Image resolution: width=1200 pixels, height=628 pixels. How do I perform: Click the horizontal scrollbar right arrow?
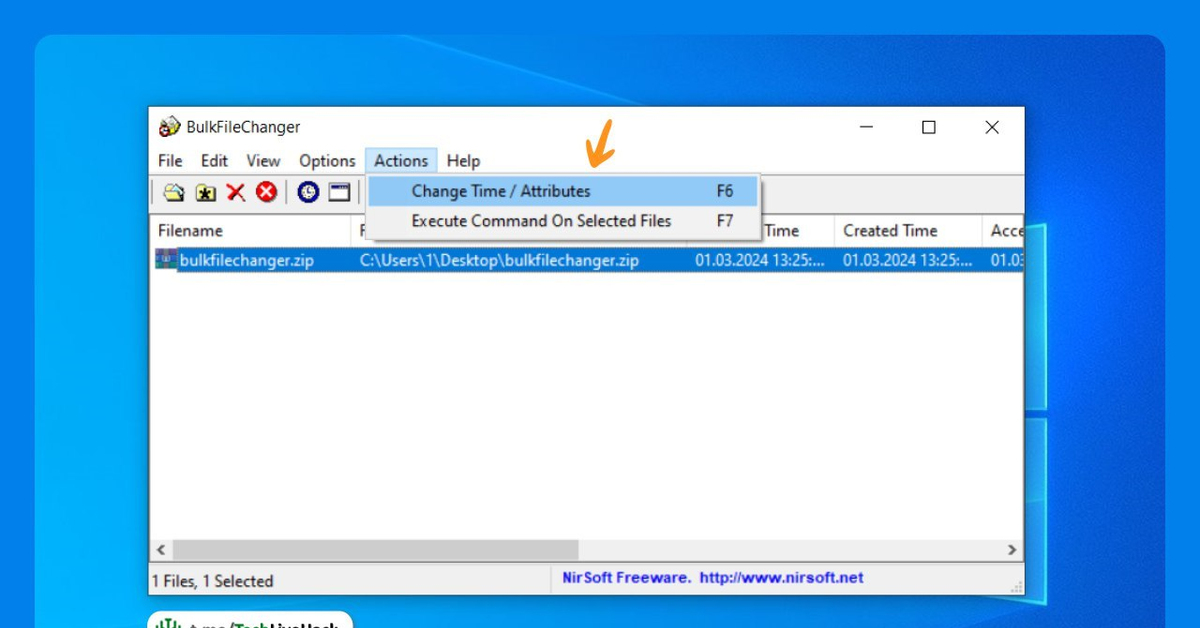coord(1012,550)
